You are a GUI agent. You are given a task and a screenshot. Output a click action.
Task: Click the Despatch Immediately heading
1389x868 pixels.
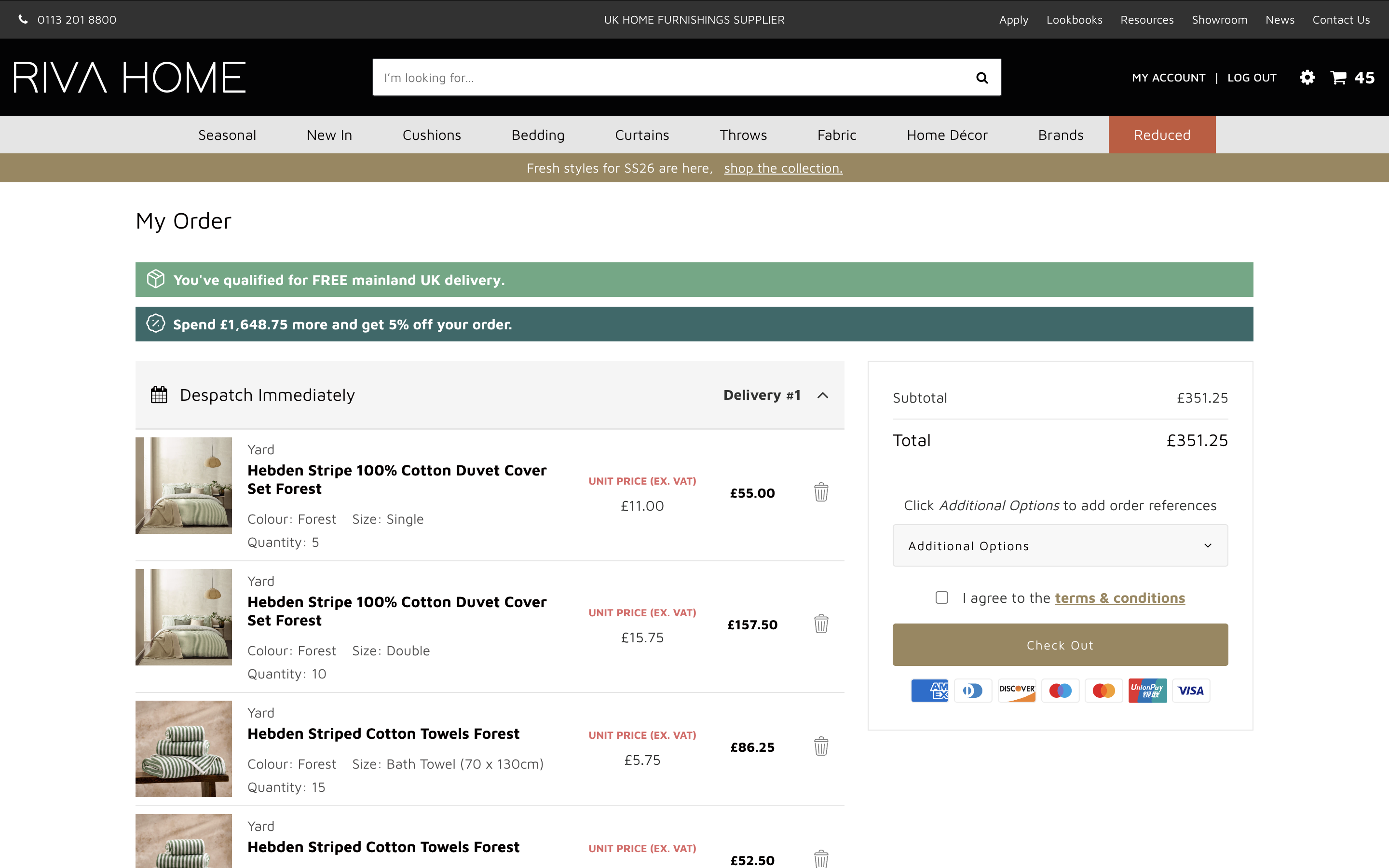tap(267, 395)
